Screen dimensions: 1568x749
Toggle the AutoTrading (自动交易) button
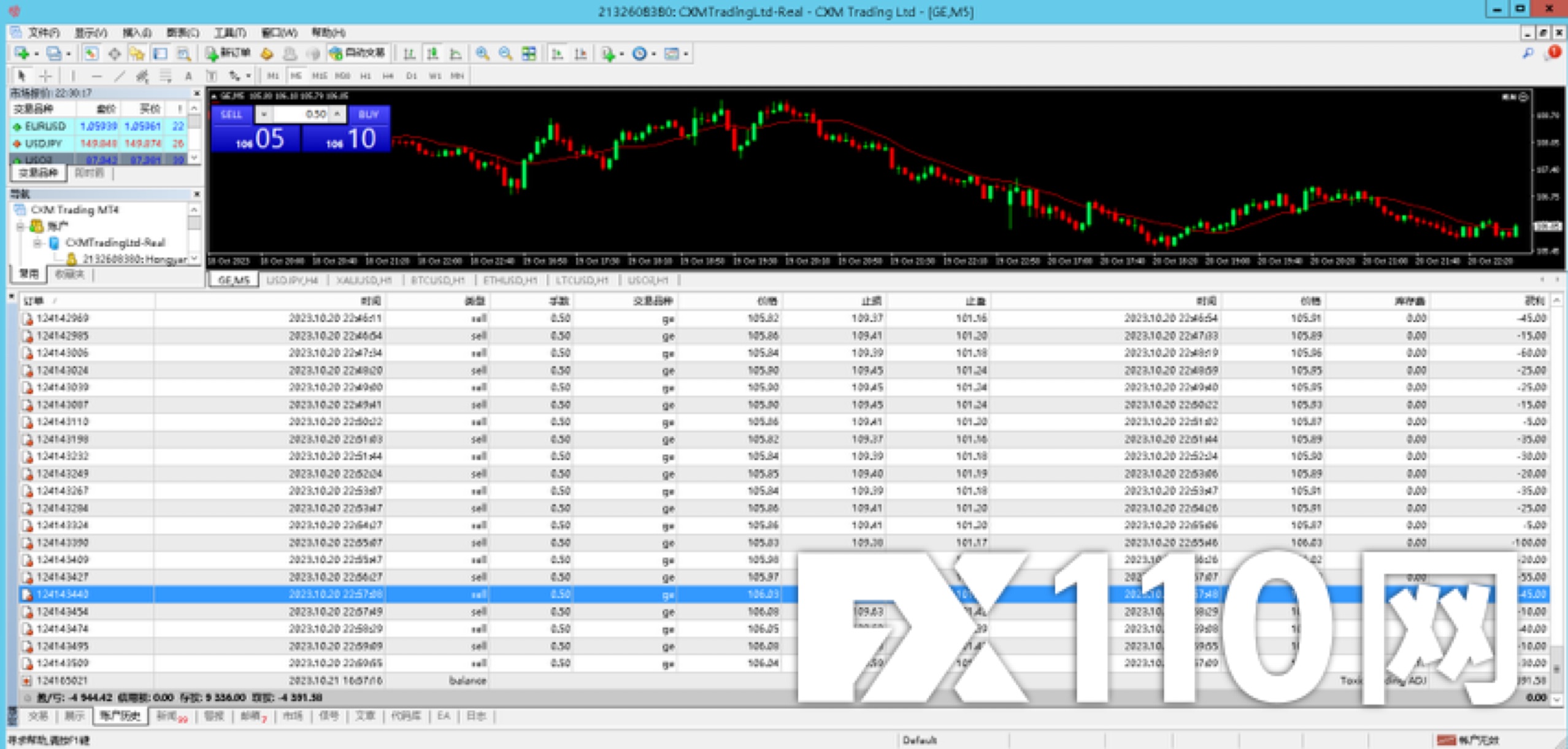(x=358, y=53)
